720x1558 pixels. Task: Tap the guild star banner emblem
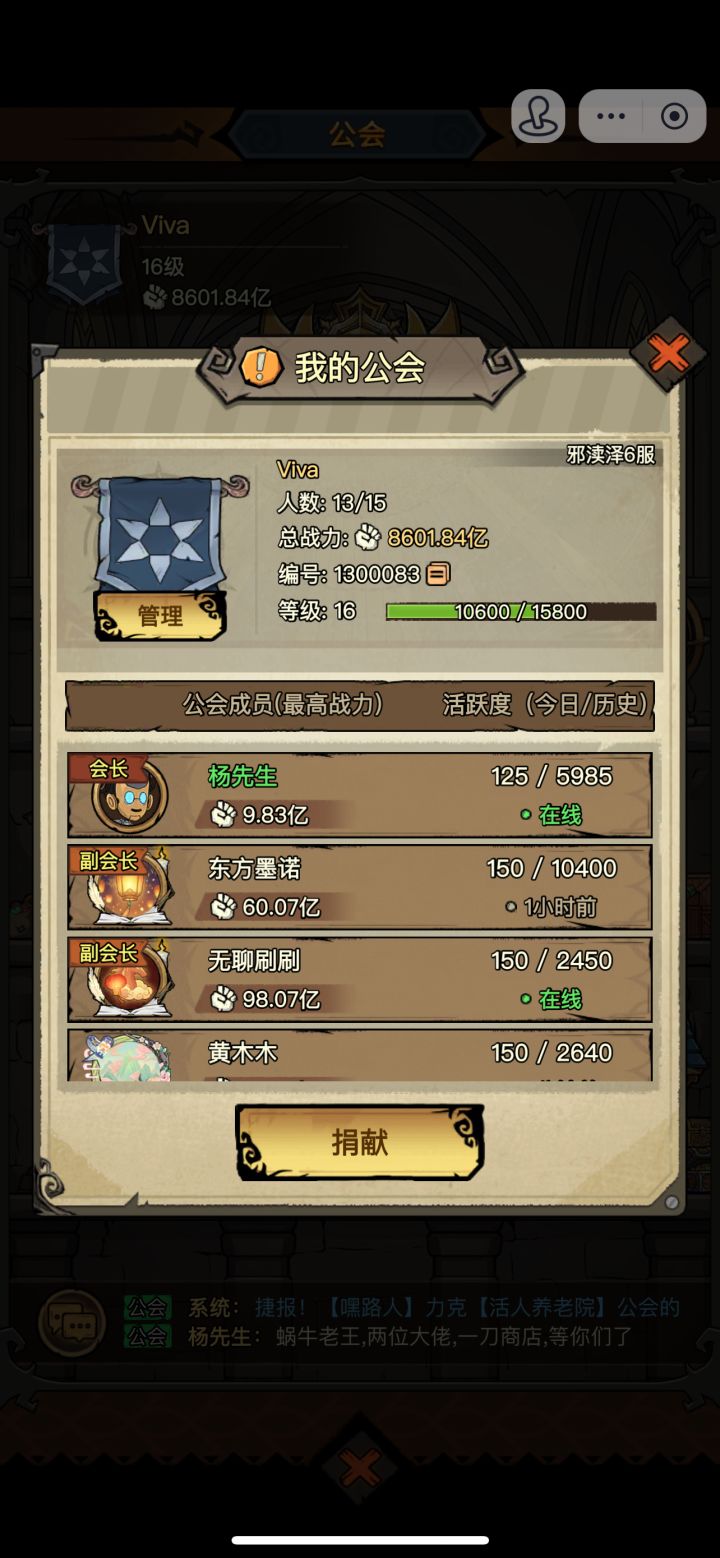160,533
